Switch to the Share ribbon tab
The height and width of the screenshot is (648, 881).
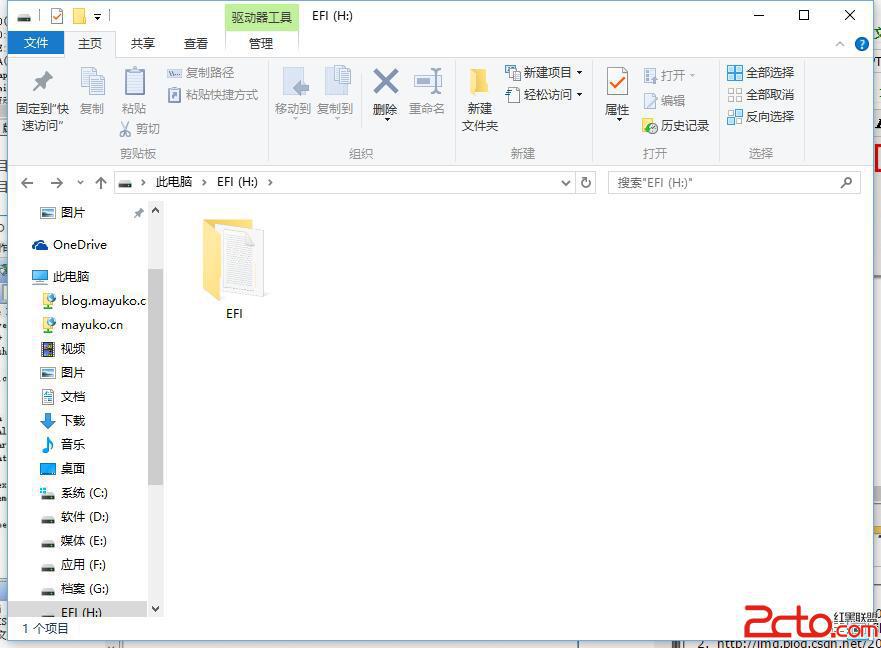(143, 43)
